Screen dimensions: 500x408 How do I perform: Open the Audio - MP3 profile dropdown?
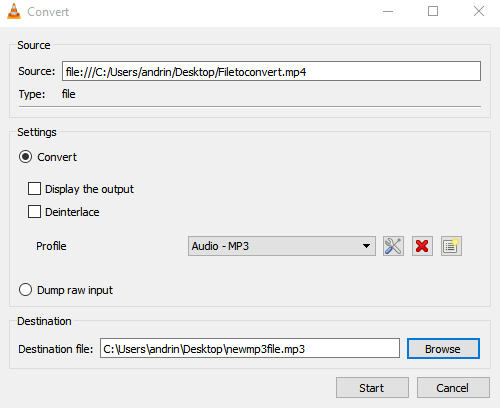(282, 246)
